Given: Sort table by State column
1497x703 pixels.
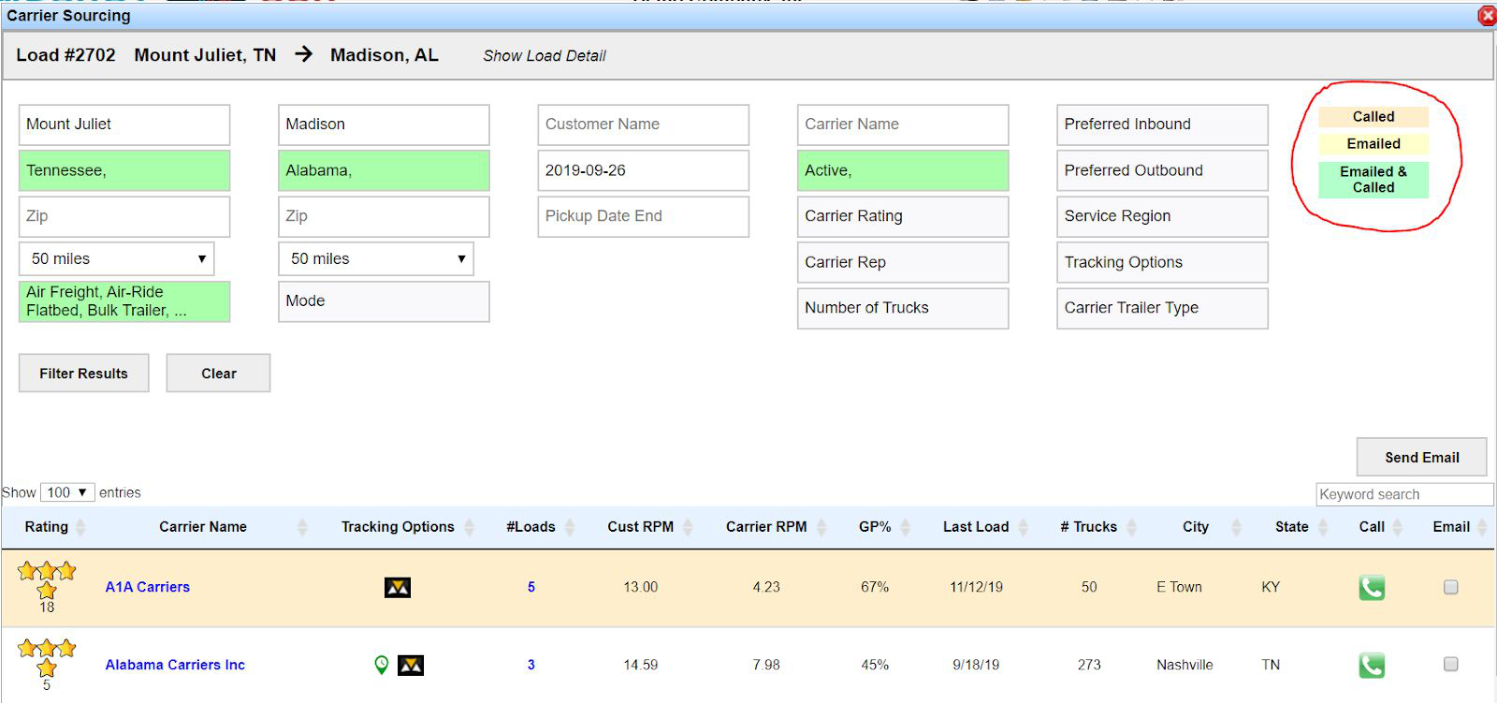Looking at the screenshot, I should [x=1292, y=527].
